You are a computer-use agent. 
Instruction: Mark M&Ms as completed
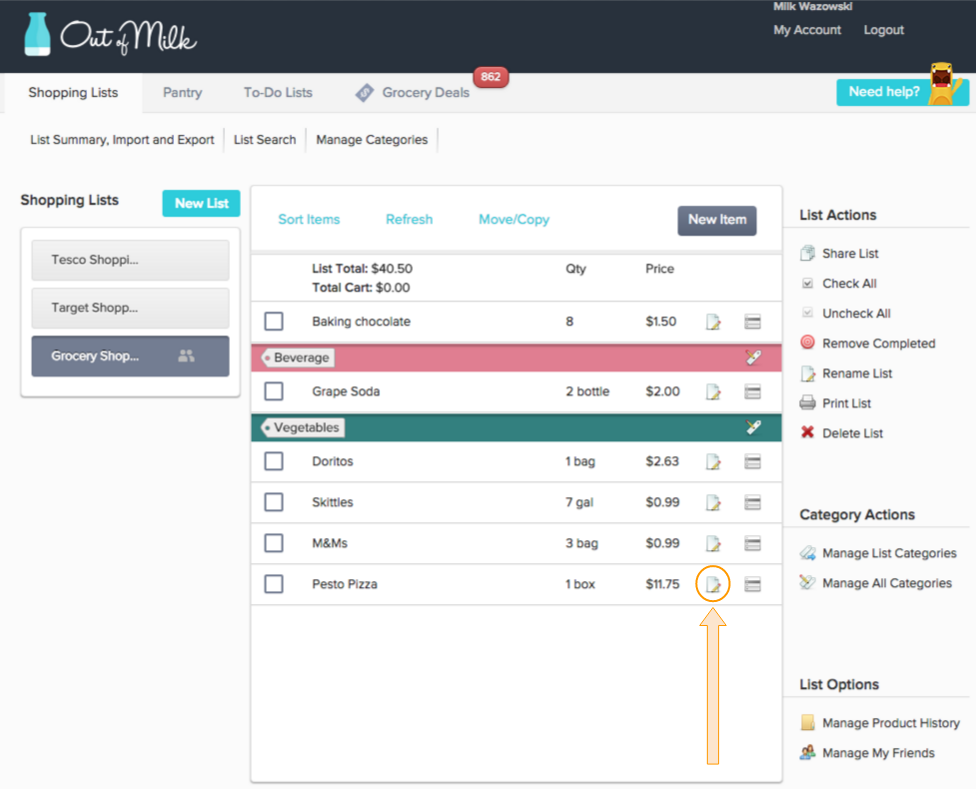pyautogui.click(x=274, y=543)
